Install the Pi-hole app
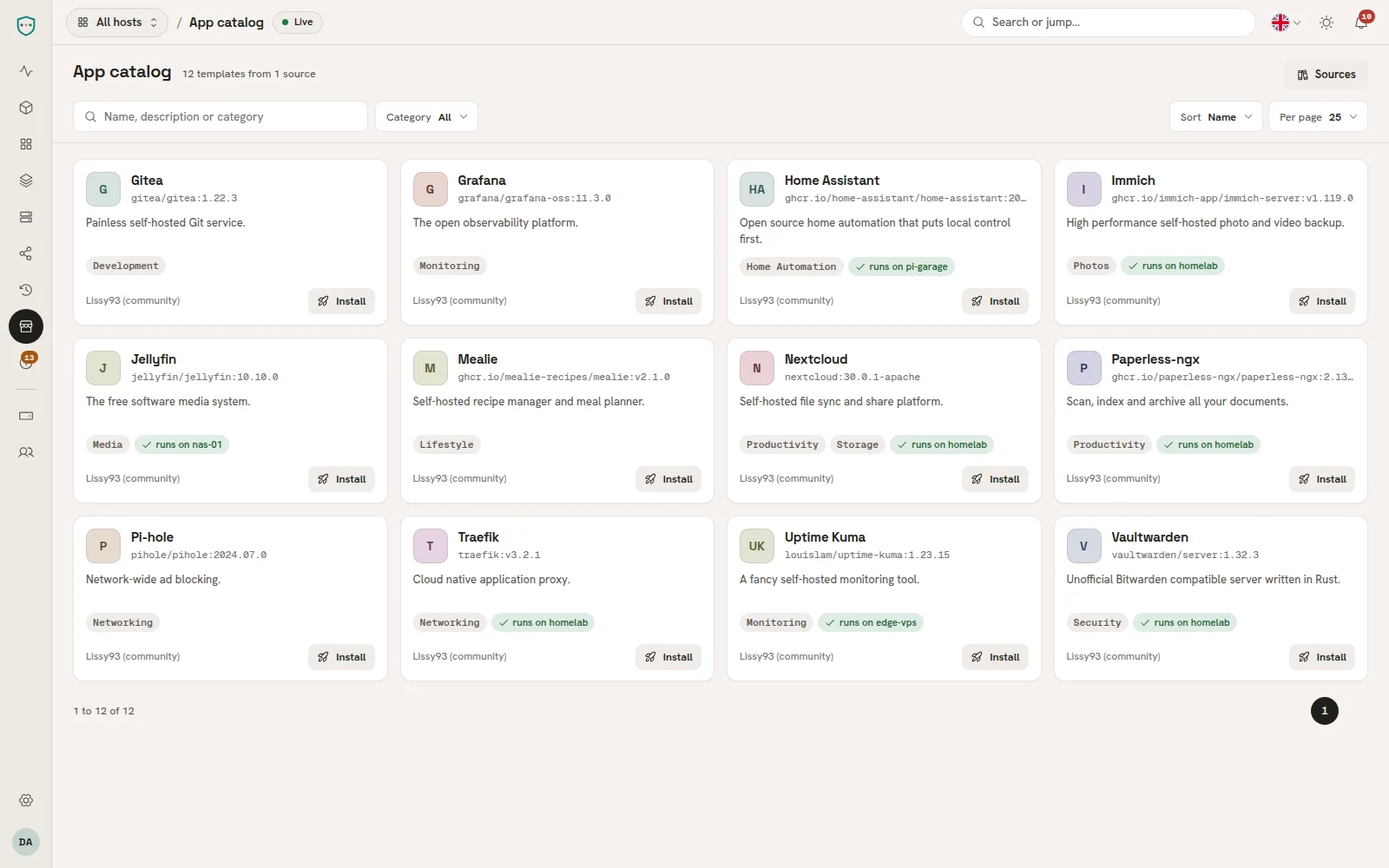Viewport: 1389px width, 868px height. pos(341,657)
